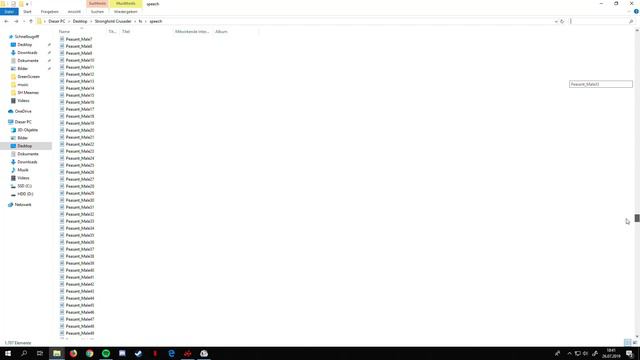Click the vertical scrollbar thumb
This screenshot has width=640, height=360.
[x=637, y=218]
